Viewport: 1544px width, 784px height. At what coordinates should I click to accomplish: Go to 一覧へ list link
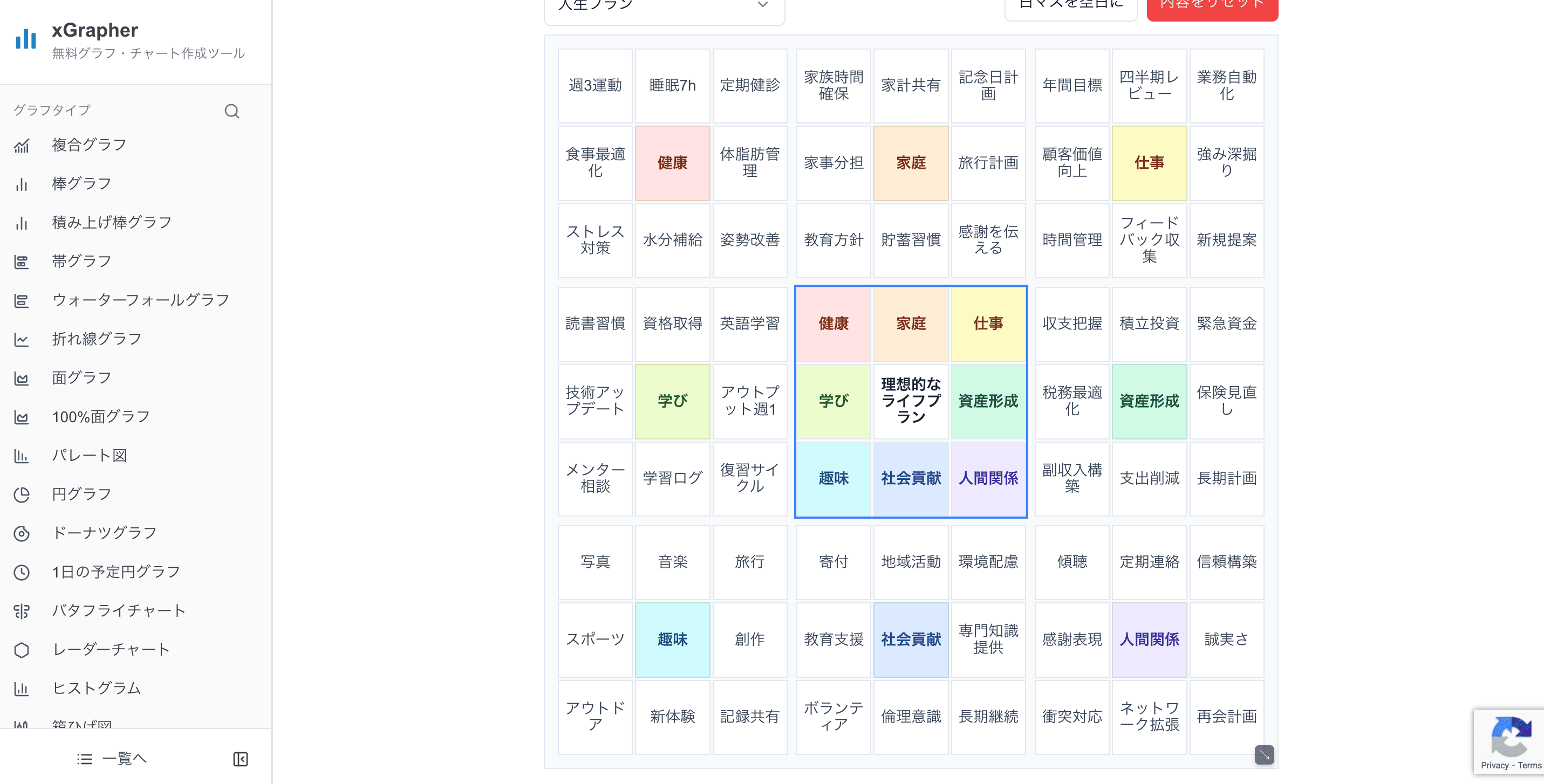(112, 759)
